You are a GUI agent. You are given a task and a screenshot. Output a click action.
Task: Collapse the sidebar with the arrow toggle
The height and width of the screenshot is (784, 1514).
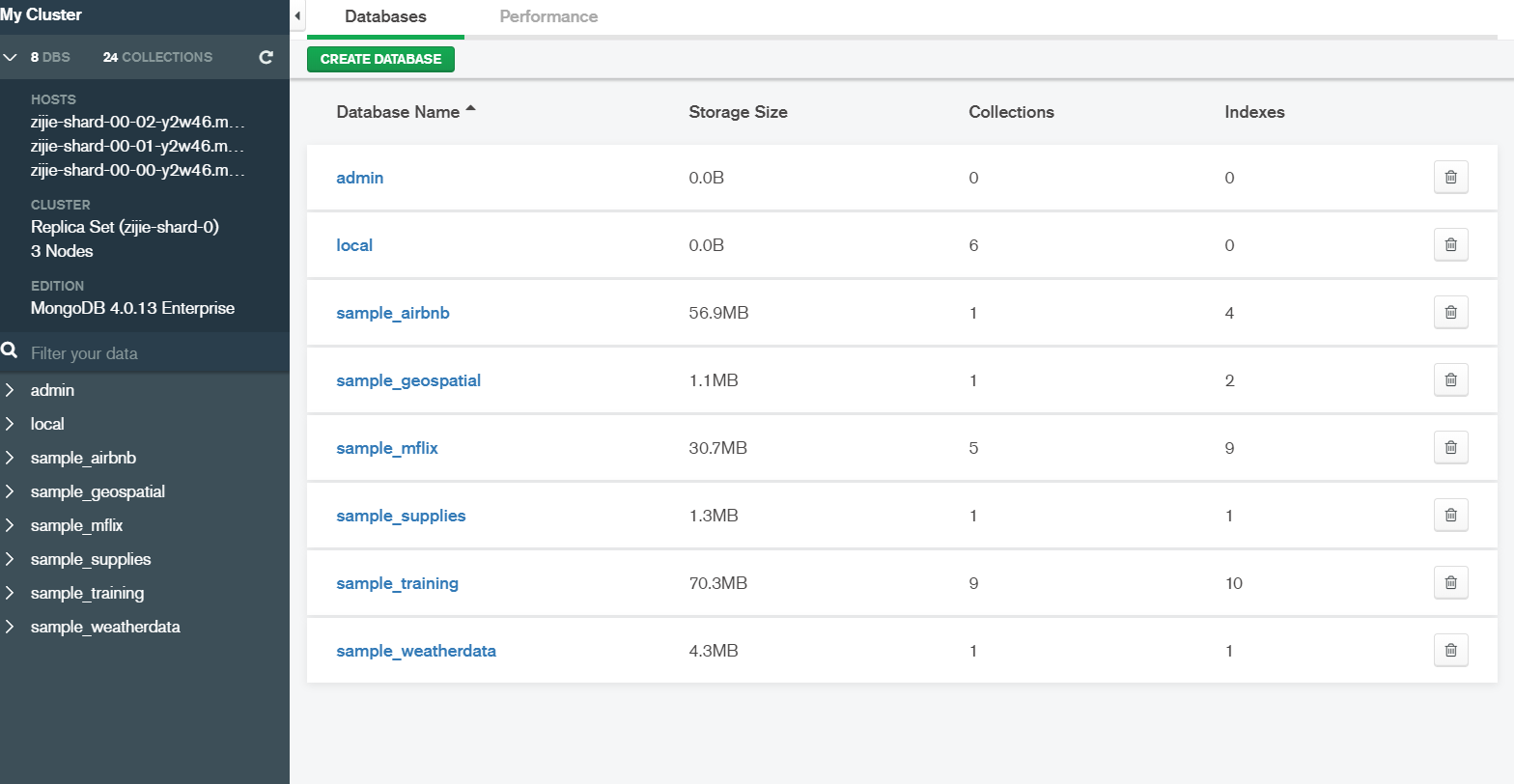[x=297, y=16]
